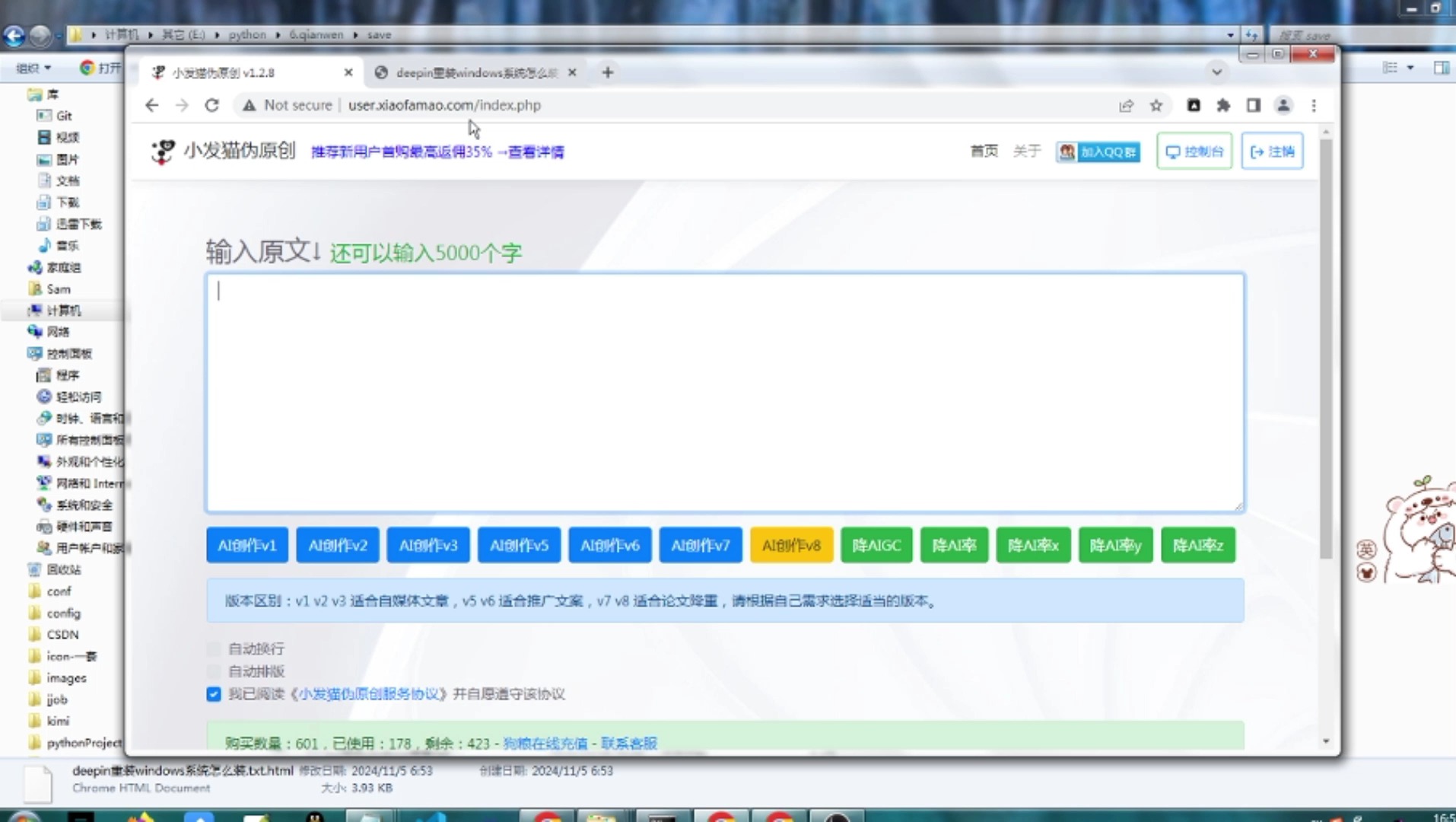
Task: Toggle the Chrome side panel icon
Action: click(1253, 106)
